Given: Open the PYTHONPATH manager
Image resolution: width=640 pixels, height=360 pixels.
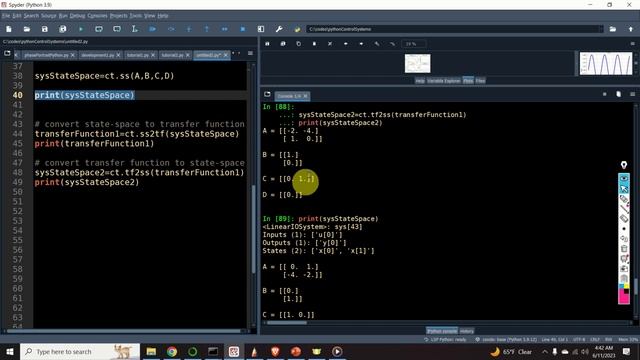Looking at the screenshot, I should pyautogui.click(x=297, y=29).
